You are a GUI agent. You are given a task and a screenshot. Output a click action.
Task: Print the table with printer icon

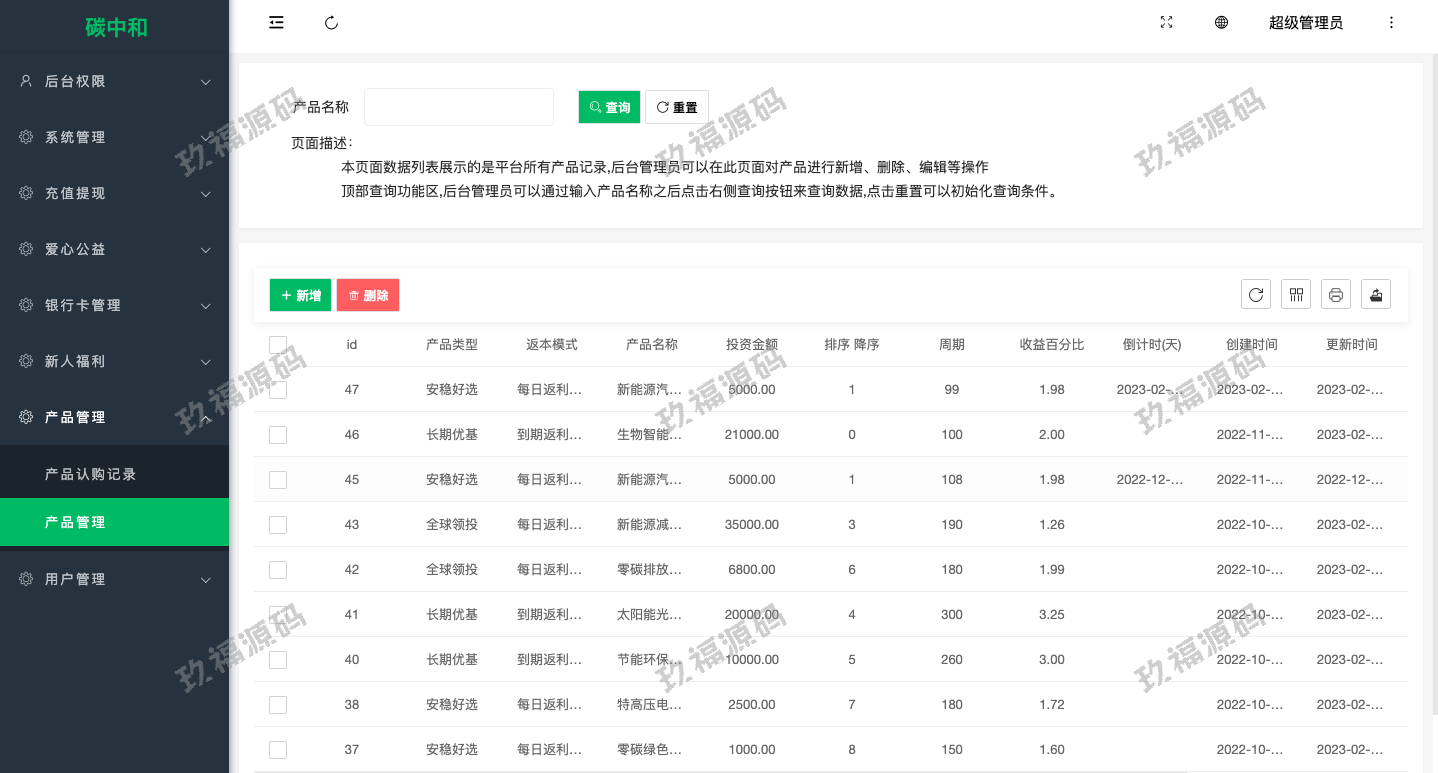pyautogui.click(x=1336, y=295)
